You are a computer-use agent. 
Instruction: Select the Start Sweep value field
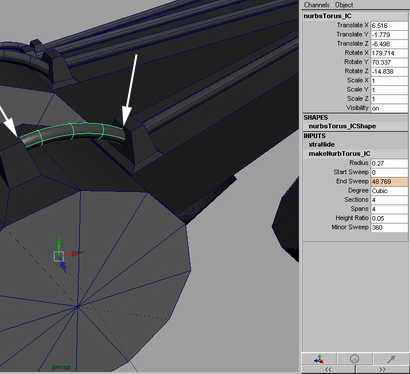point(389,172)
